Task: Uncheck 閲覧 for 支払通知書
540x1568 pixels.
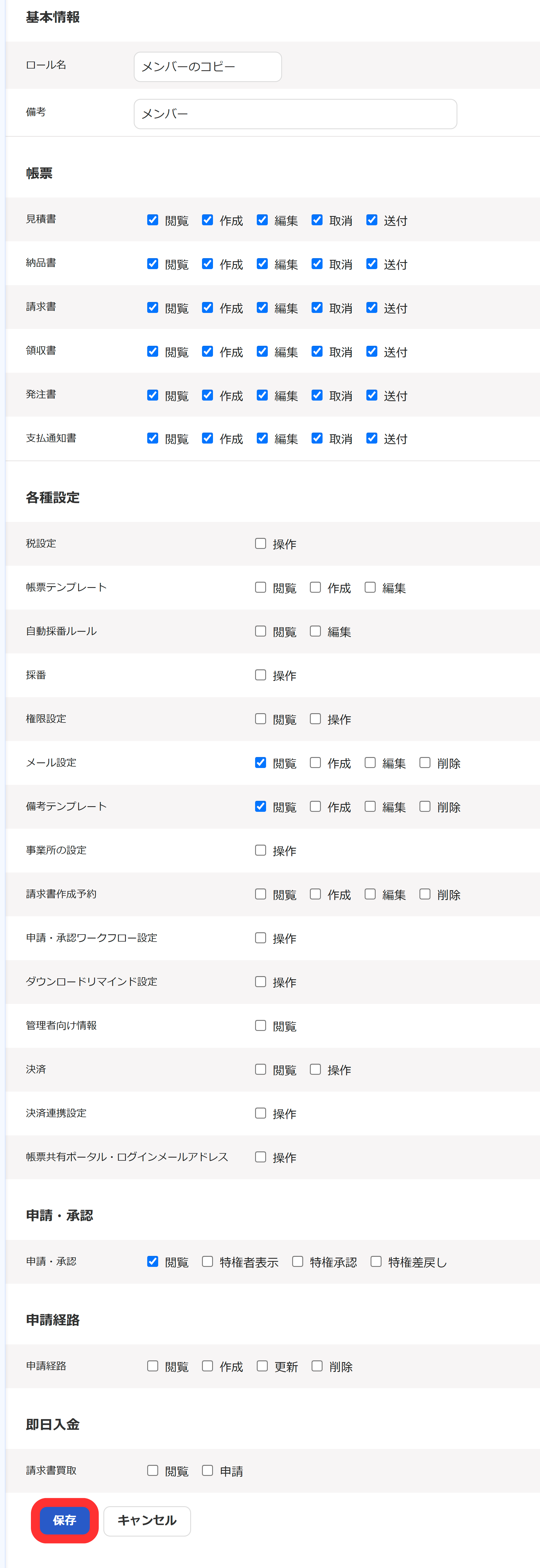Action: (x=153, y=438)
